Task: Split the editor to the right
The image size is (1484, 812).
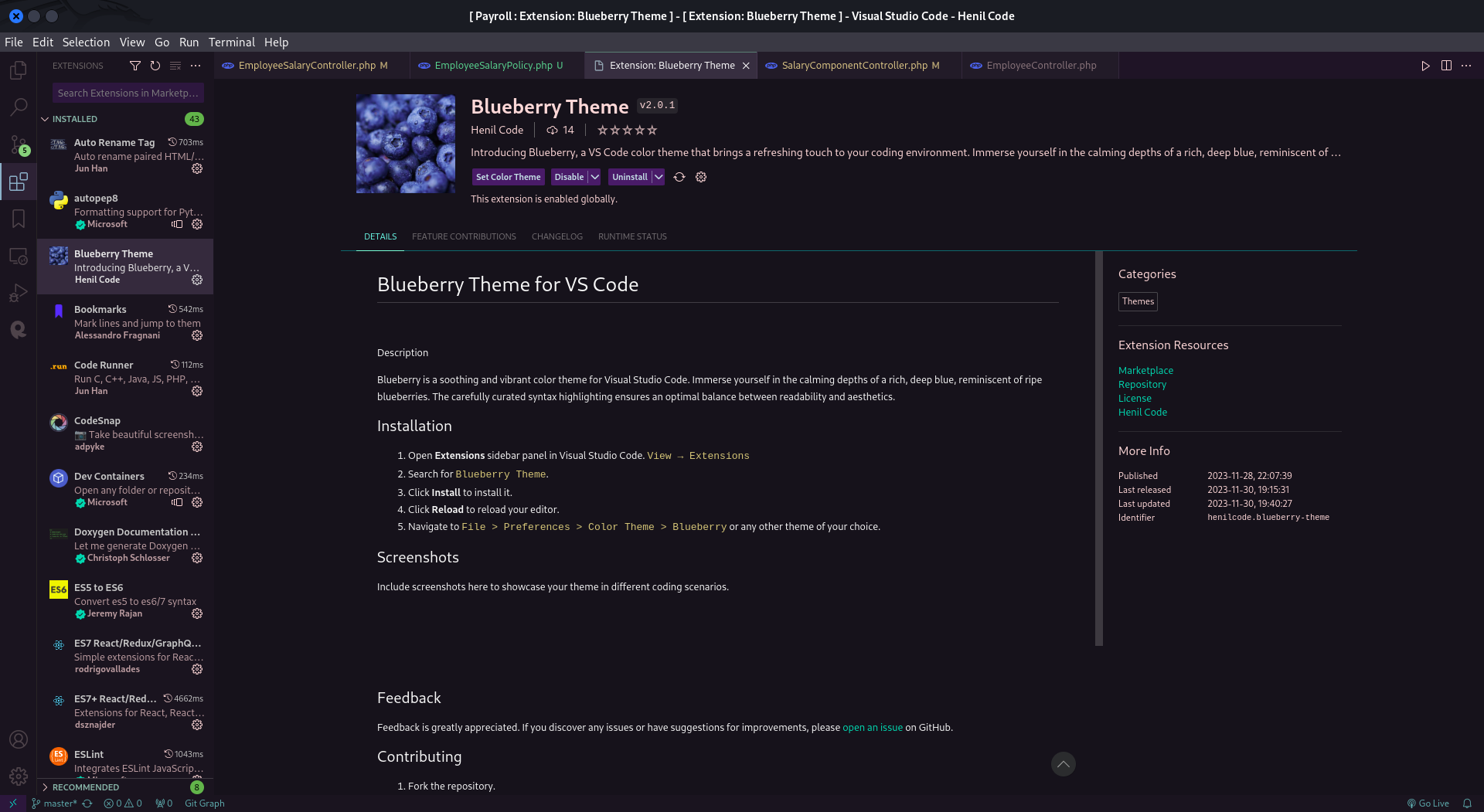Action: pyautogui.click(x=1446, y=66)
